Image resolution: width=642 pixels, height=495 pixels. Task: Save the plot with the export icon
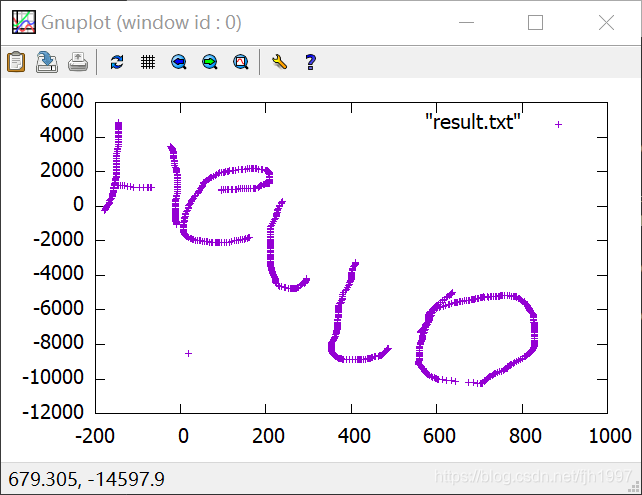tap(47, 62)
